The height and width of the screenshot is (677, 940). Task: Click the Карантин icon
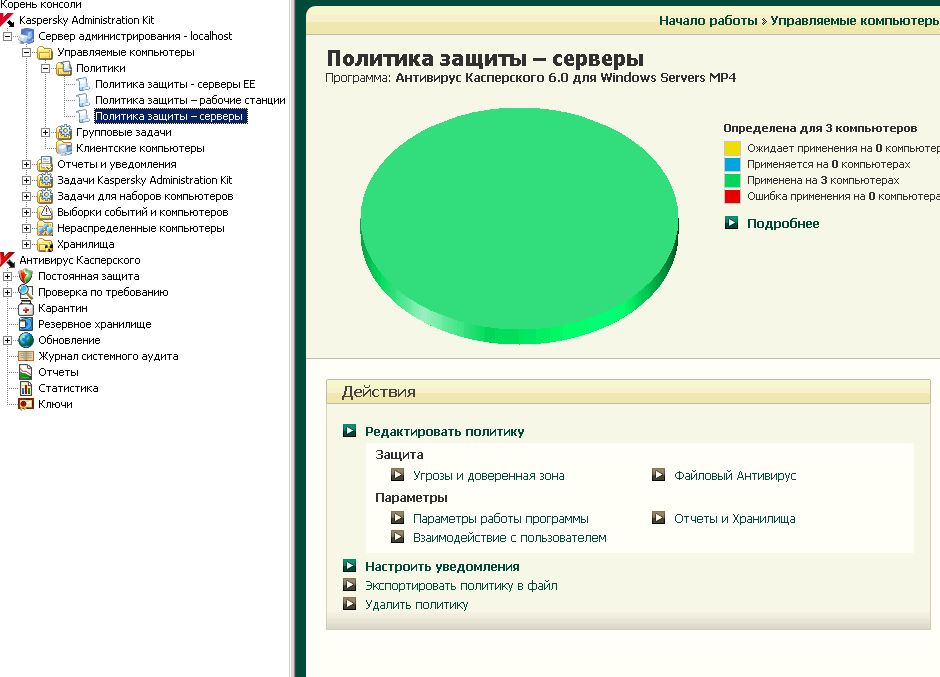(x=26, y=308)
